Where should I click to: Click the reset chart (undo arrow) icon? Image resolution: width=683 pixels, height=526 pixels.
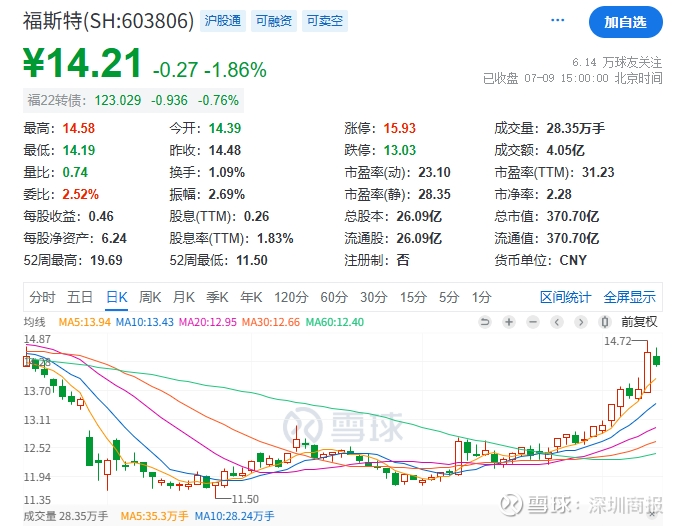(485, 322)
